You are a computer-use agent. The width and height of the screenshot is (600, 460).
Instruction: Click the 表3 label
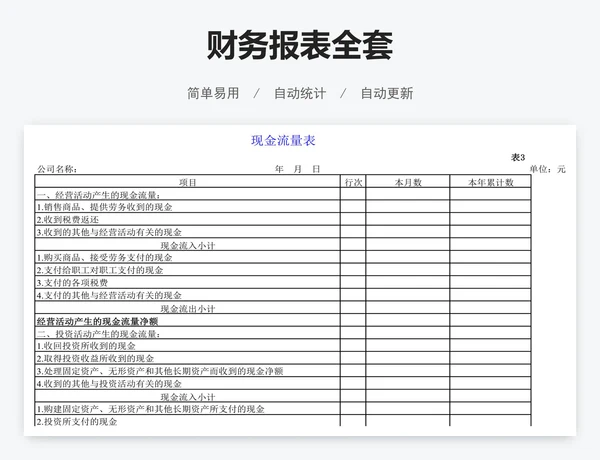518,157
